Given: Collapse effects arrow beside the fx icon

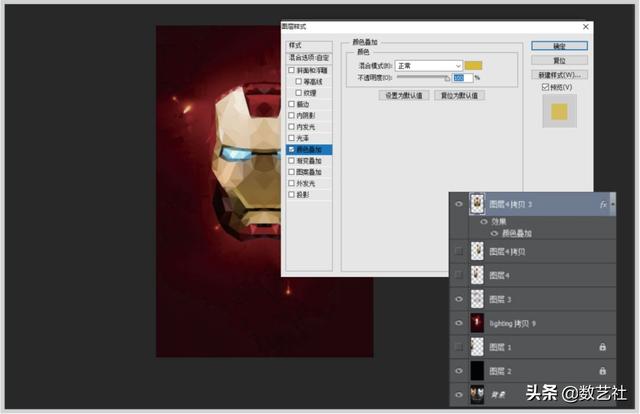Looking at the screenshot, I should tap(612, 204).
